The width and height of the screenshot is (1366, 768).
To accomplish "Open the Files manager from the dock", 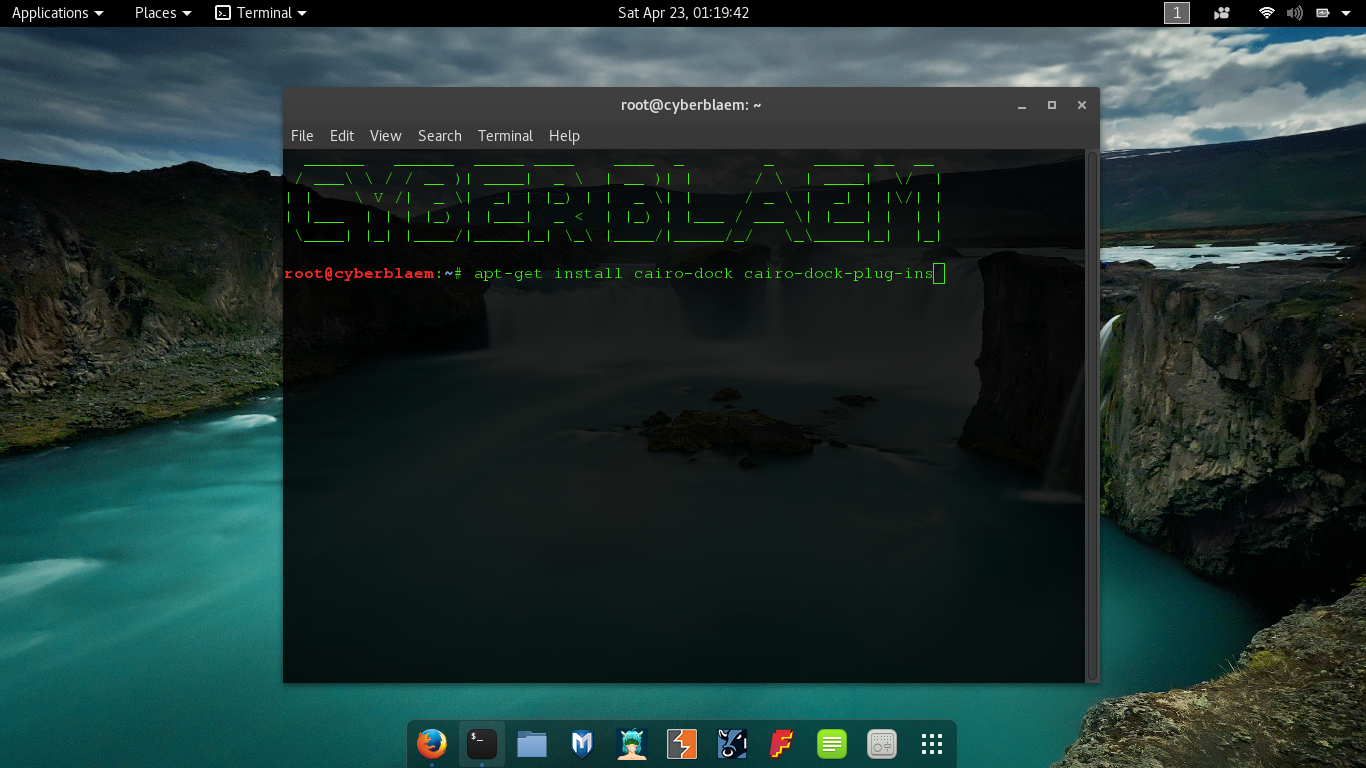I will coord(532,744).
